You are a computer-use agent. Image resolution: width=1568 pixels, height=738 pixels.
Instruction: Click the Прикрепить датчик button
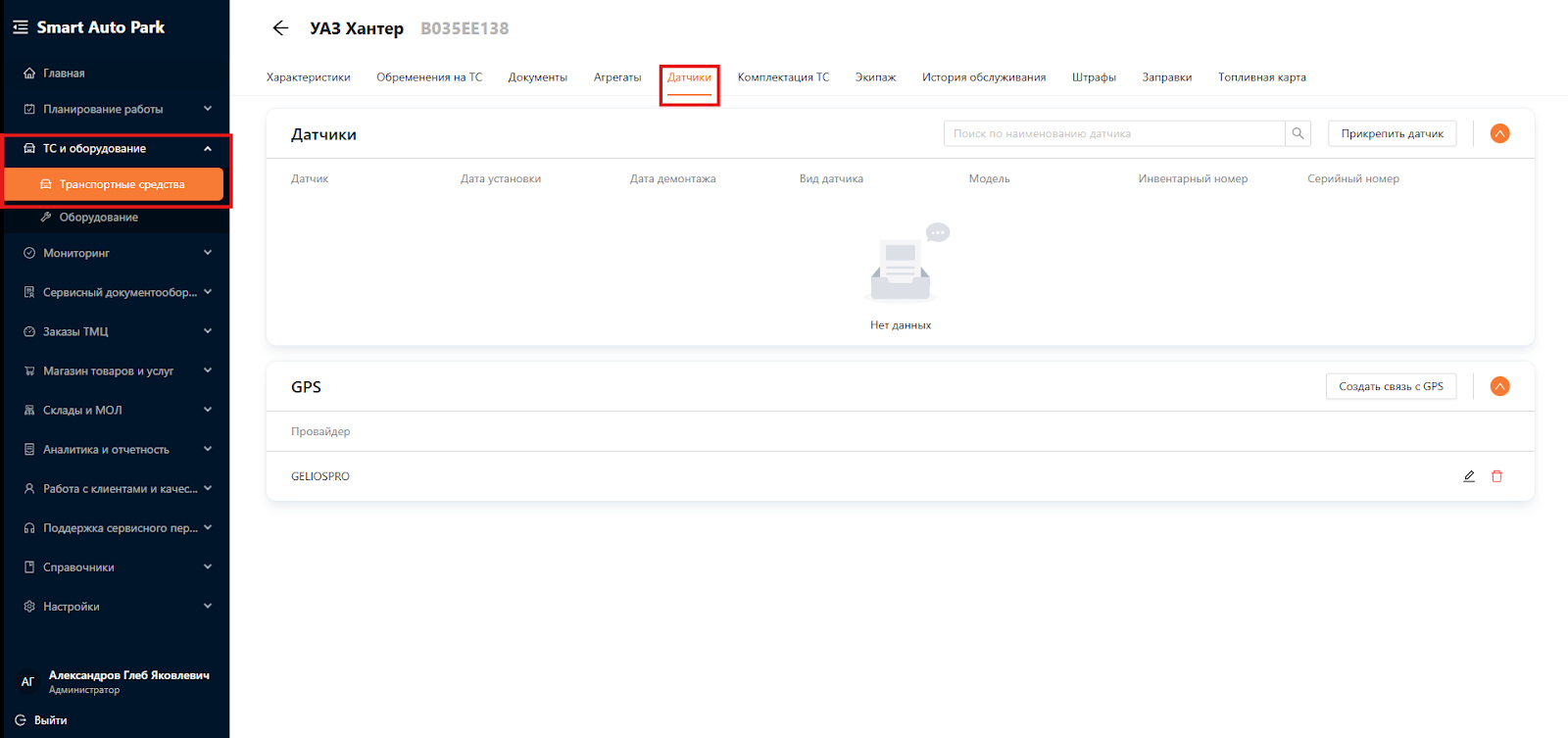(x=1392, y=133)
